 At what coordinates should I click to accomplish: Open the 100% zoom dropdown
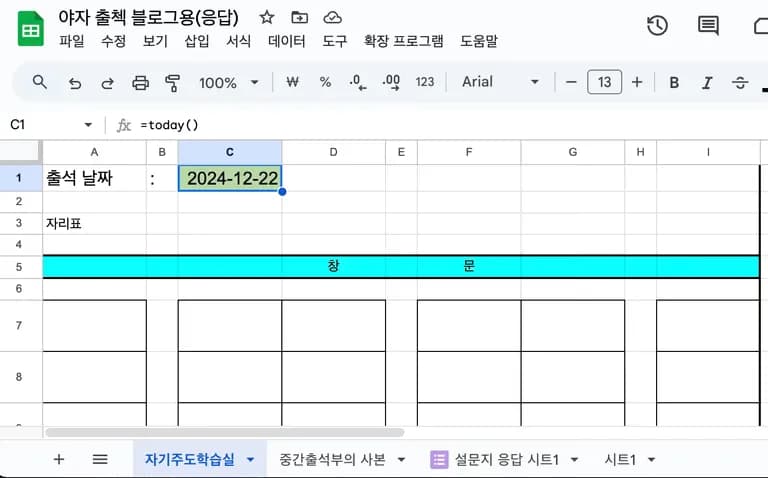228,82
